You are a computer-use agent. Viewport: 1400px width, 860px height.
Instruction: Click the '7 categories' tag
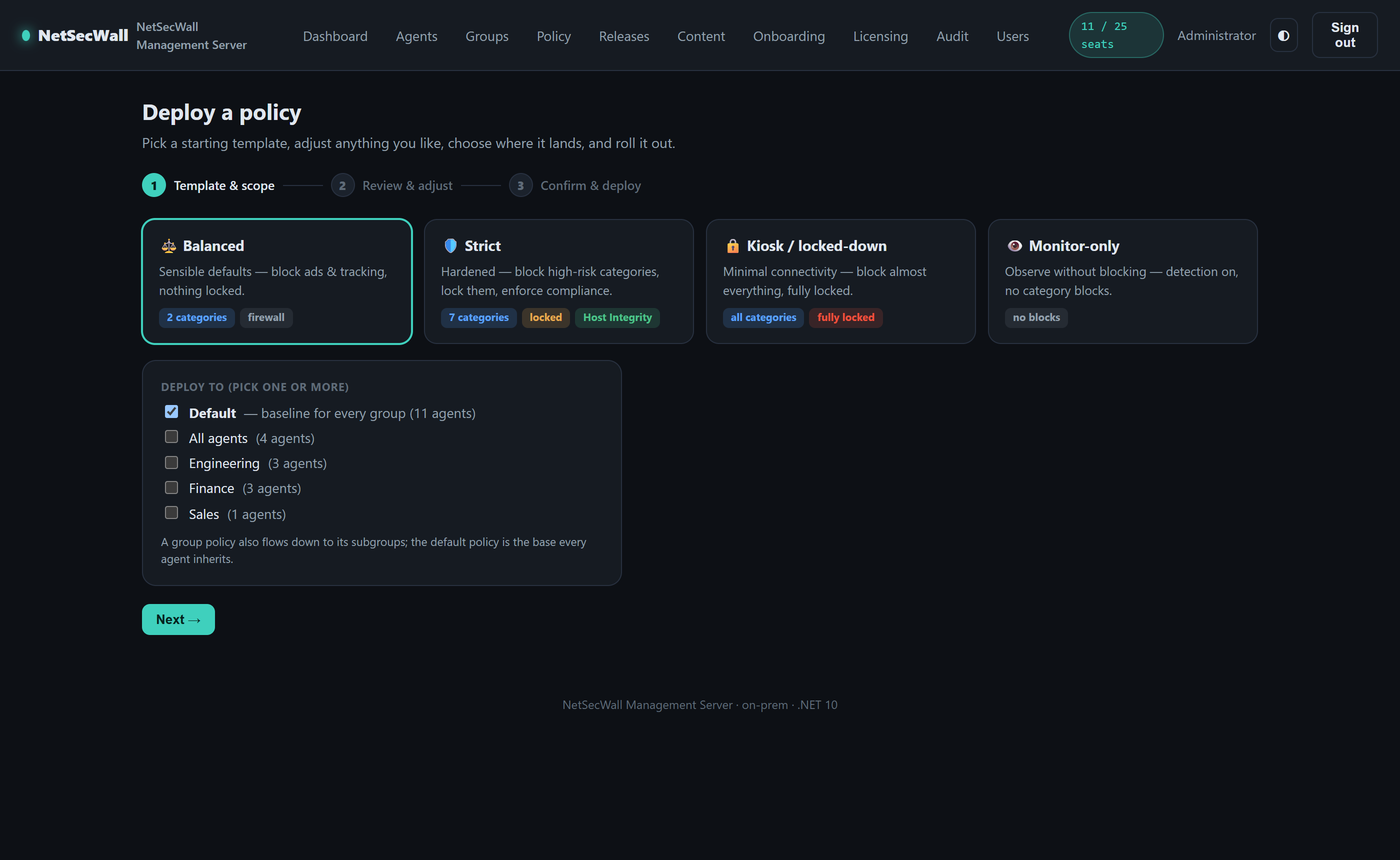point(479,317)
